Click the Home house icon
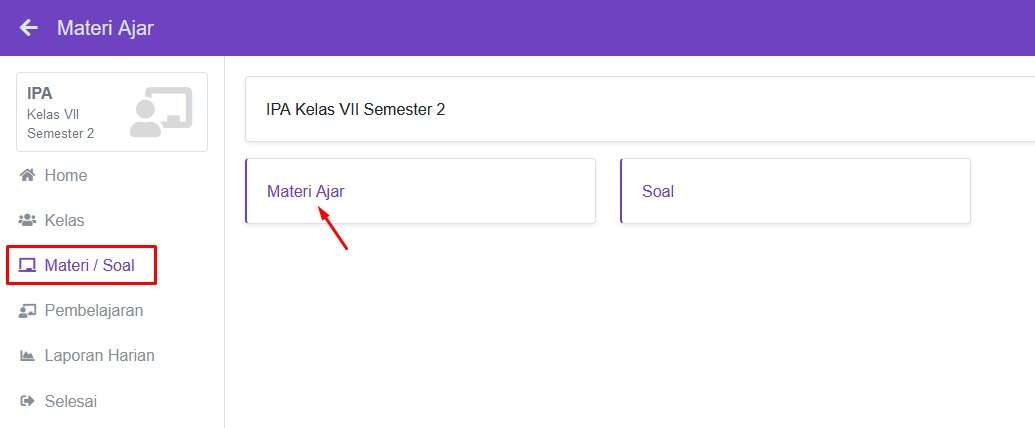 (28, 176)
